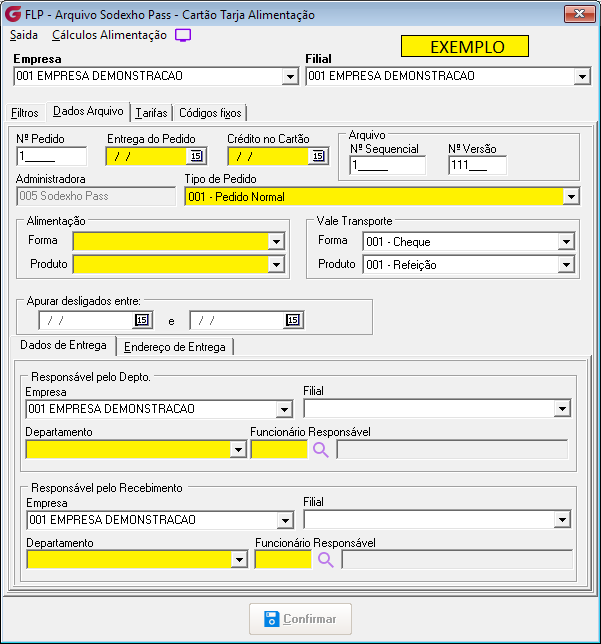Viewport: 601px width, 644px height.
Task: Open Empresa dropdown in Responsável pelo Depto.
Action: [x=284, y=409]
